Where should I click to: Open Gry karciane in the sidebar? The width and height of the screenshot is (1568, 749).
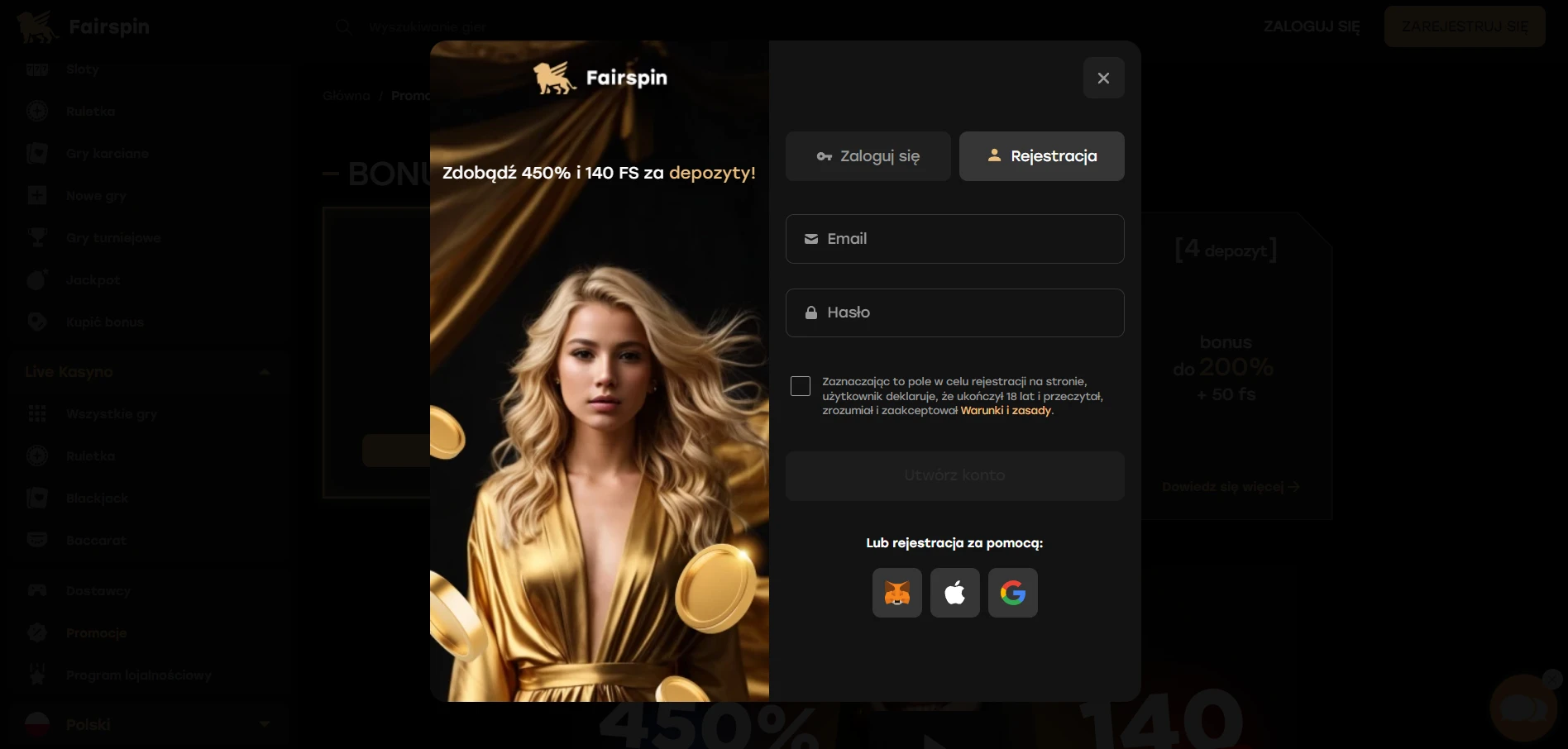108,154
